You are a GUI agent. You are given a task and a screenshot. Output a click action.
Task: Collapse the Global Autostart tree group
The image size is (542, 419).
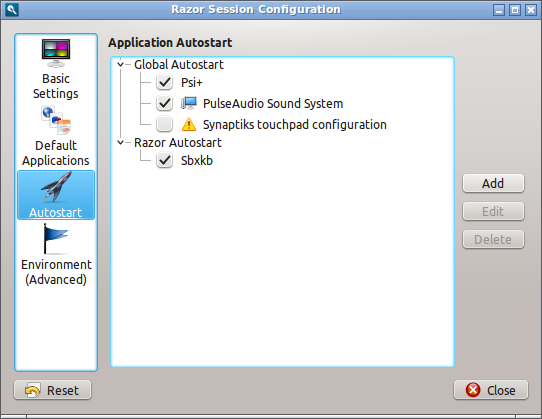pos(120,64)
